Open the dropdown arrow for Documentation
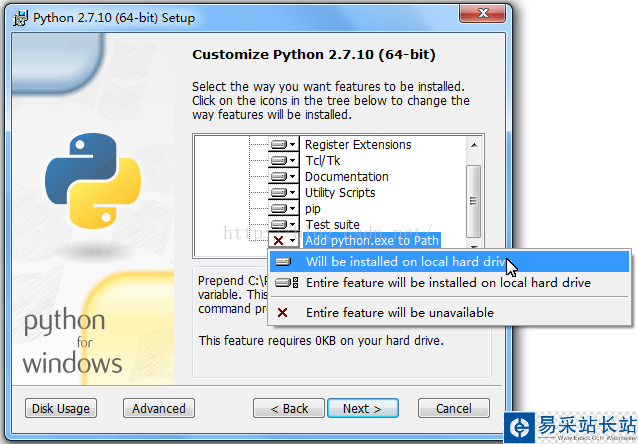 [x=293, y=177]
